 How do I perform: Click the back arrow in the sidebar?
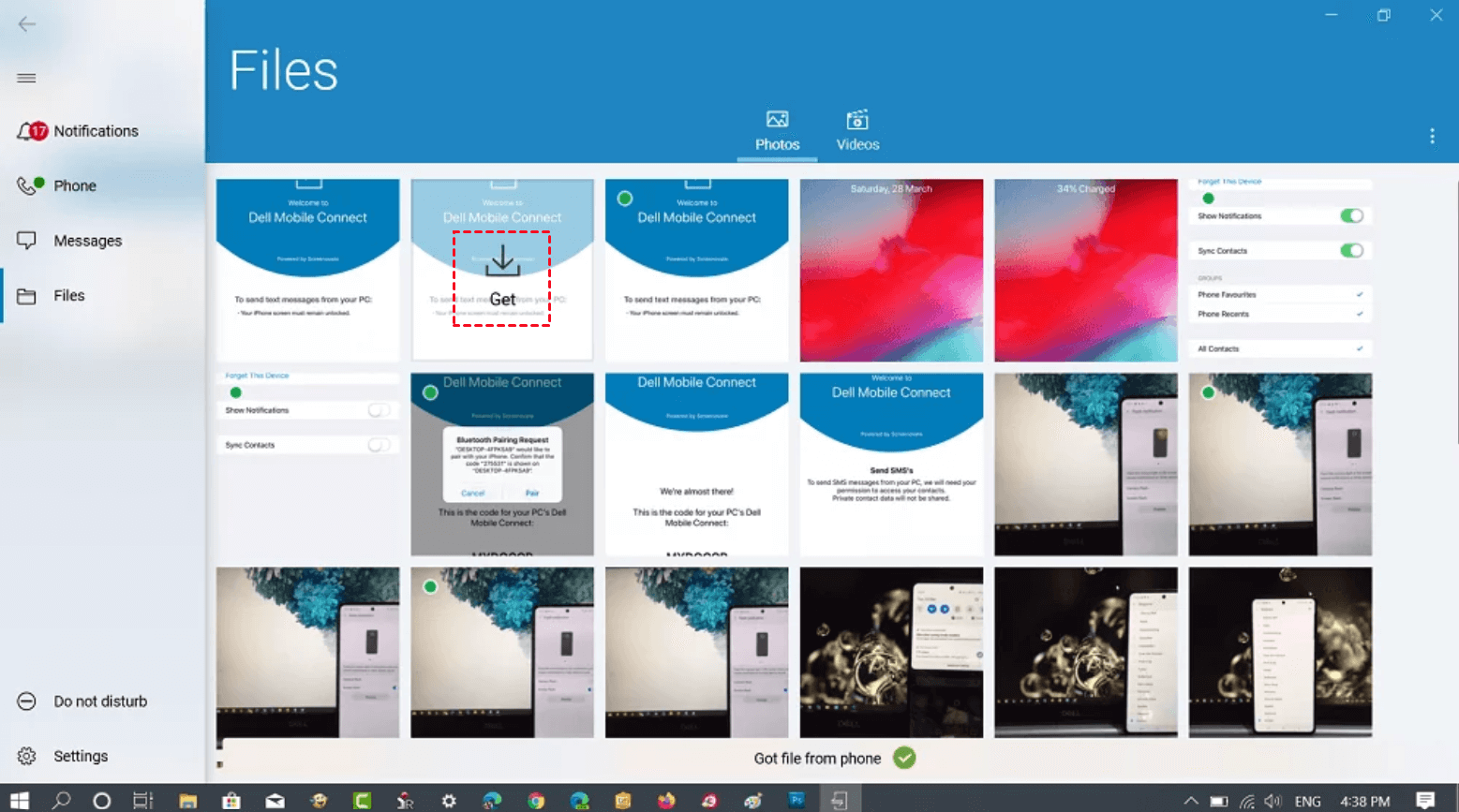click(26, 24)
